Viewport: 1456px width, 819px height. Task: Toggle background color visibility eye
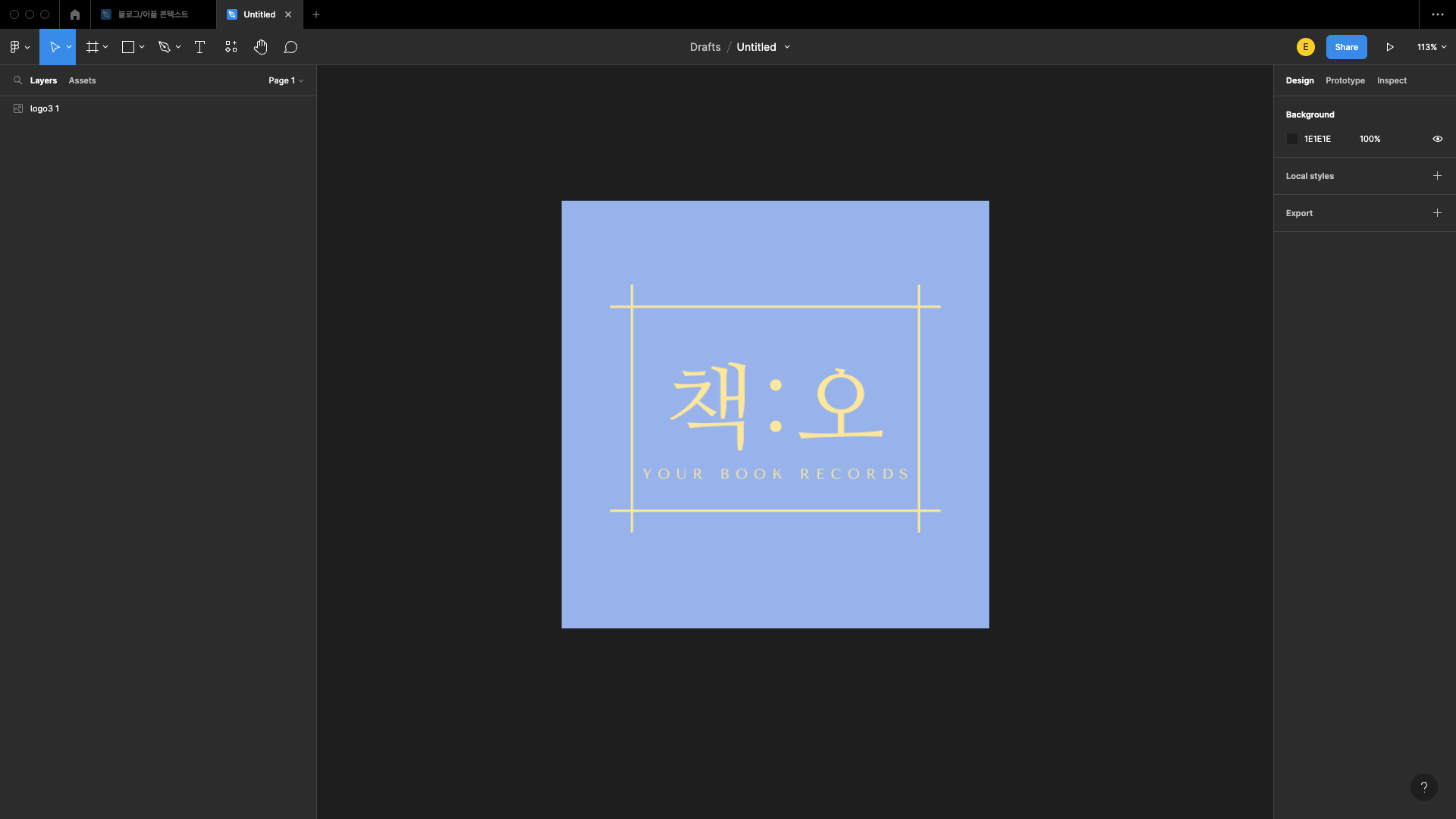coord(1437,139)
